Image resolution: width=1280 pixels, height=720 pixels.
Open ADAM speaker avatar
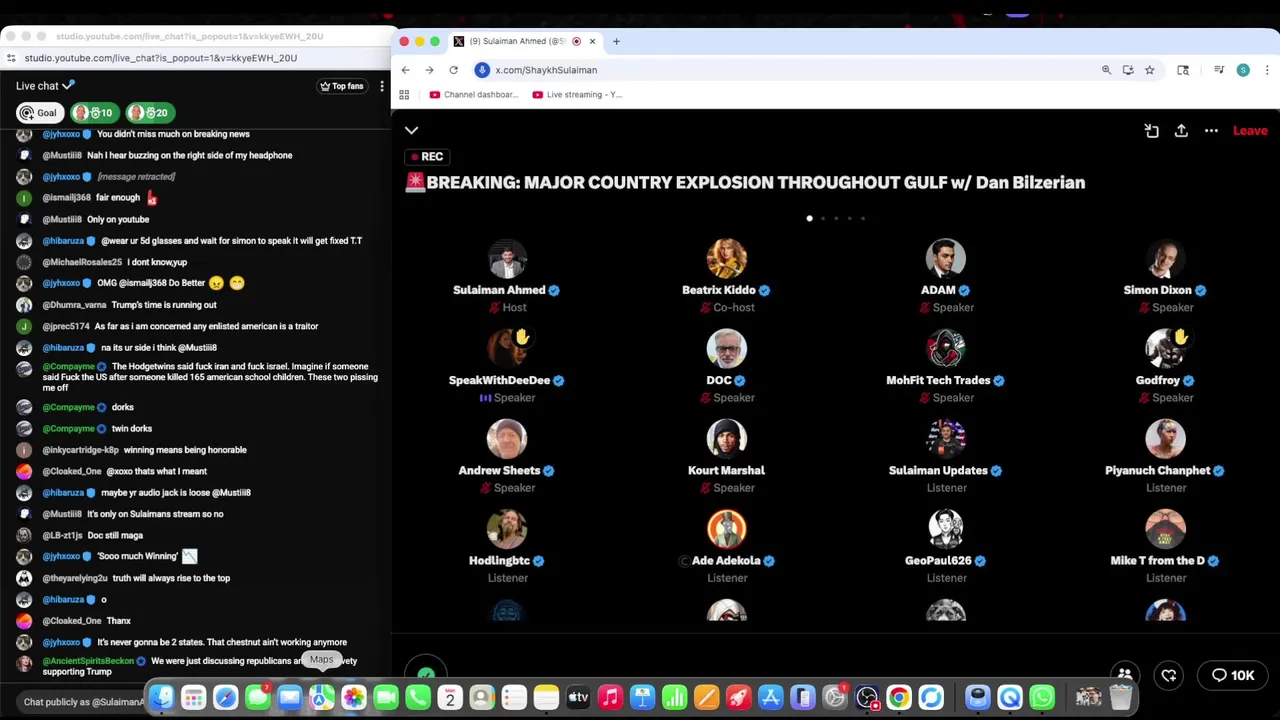coord(946,258)
